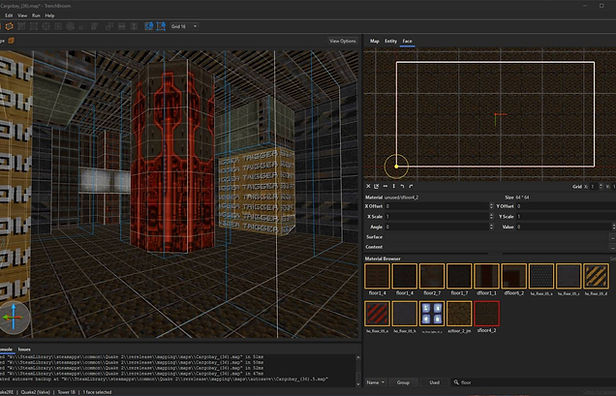Rotate the UV counter-clockwise icon
The image size is (616, 396).
point(402,186)
